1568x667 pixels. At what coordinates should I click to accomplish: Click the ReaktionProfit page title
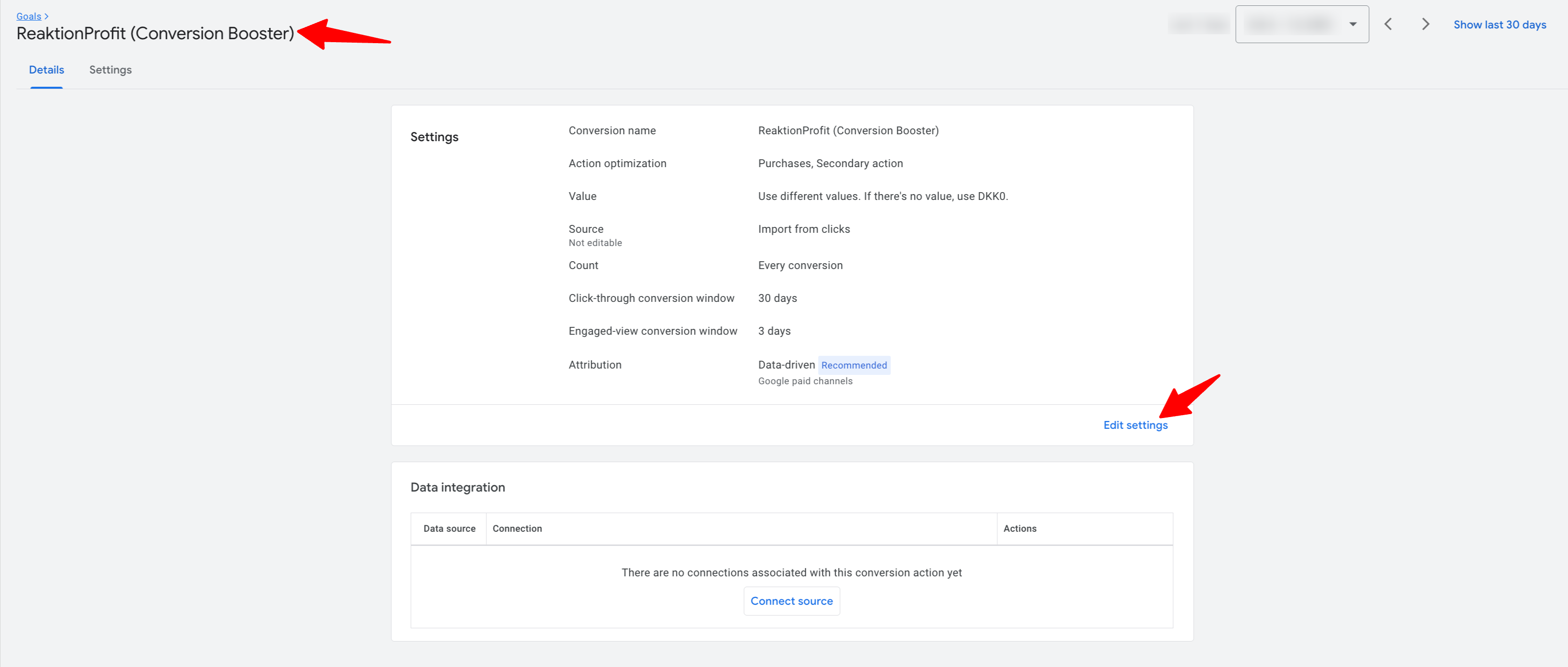click(x=155, y=33)
